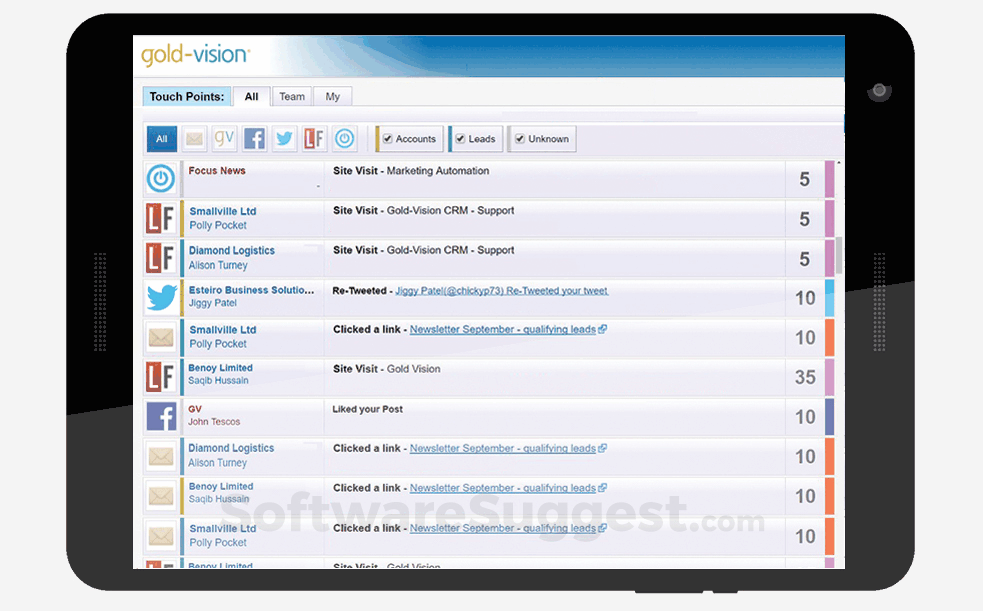Toggle the Unknown checkbox off
Screen dimensions: 983x611
[519, 138]
